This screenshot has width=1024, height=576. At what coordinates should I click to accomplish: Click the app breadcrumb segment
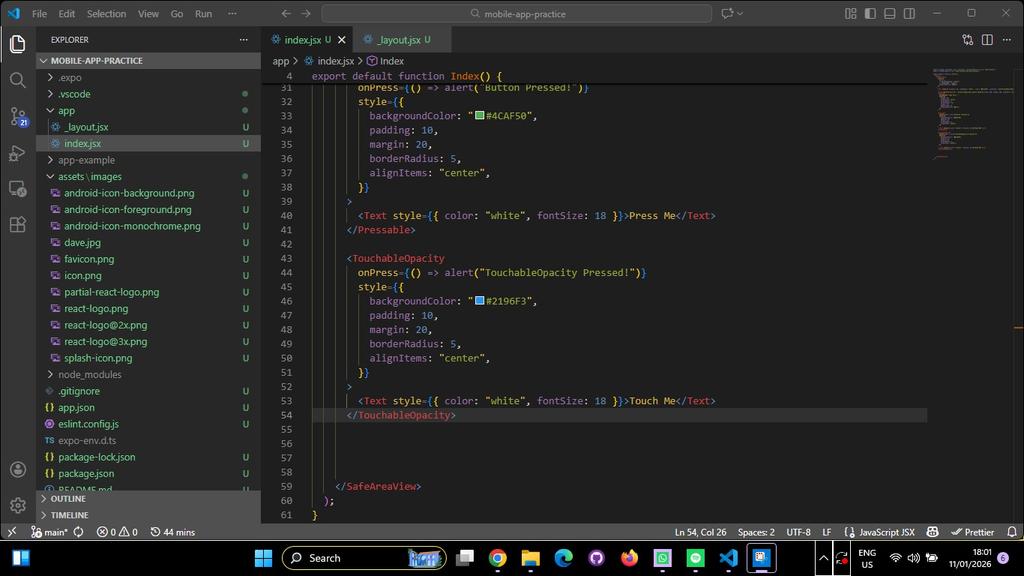click(281, 61)
